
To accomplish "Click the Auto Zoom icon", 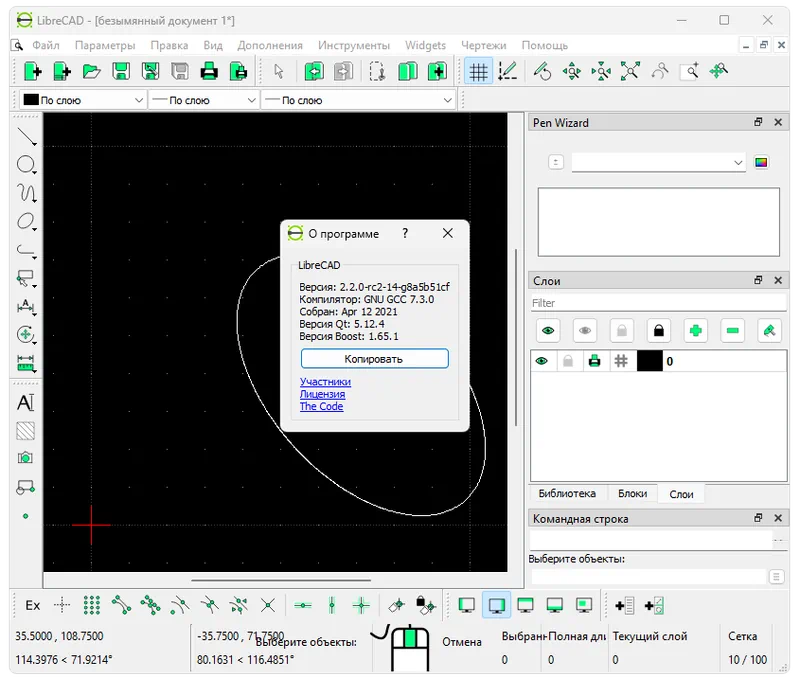I will pyautogui.click(x=630, y=71).
